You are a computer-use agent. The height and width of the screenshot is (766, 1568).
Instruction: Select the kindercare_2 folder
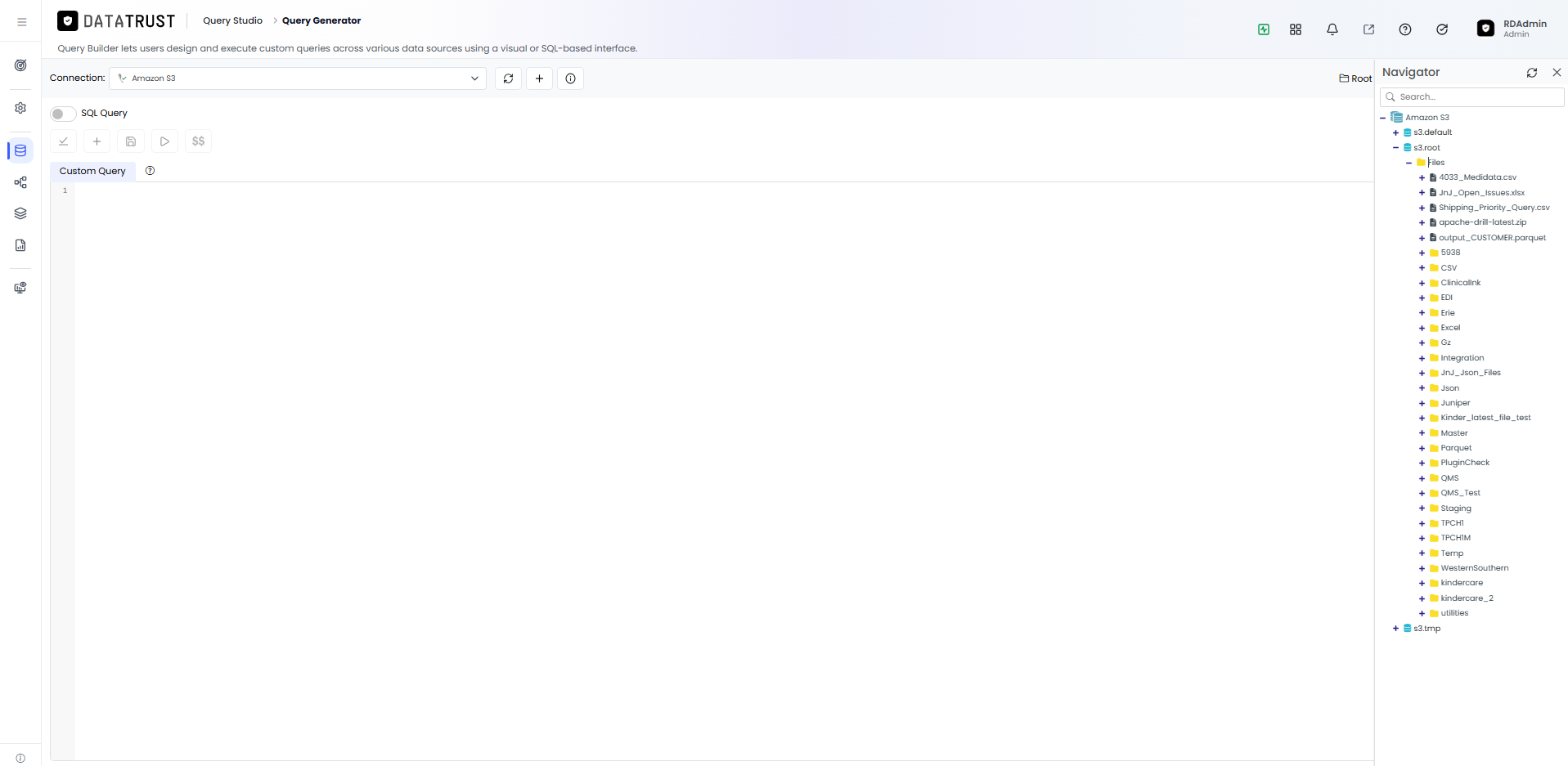[1467, 598]
